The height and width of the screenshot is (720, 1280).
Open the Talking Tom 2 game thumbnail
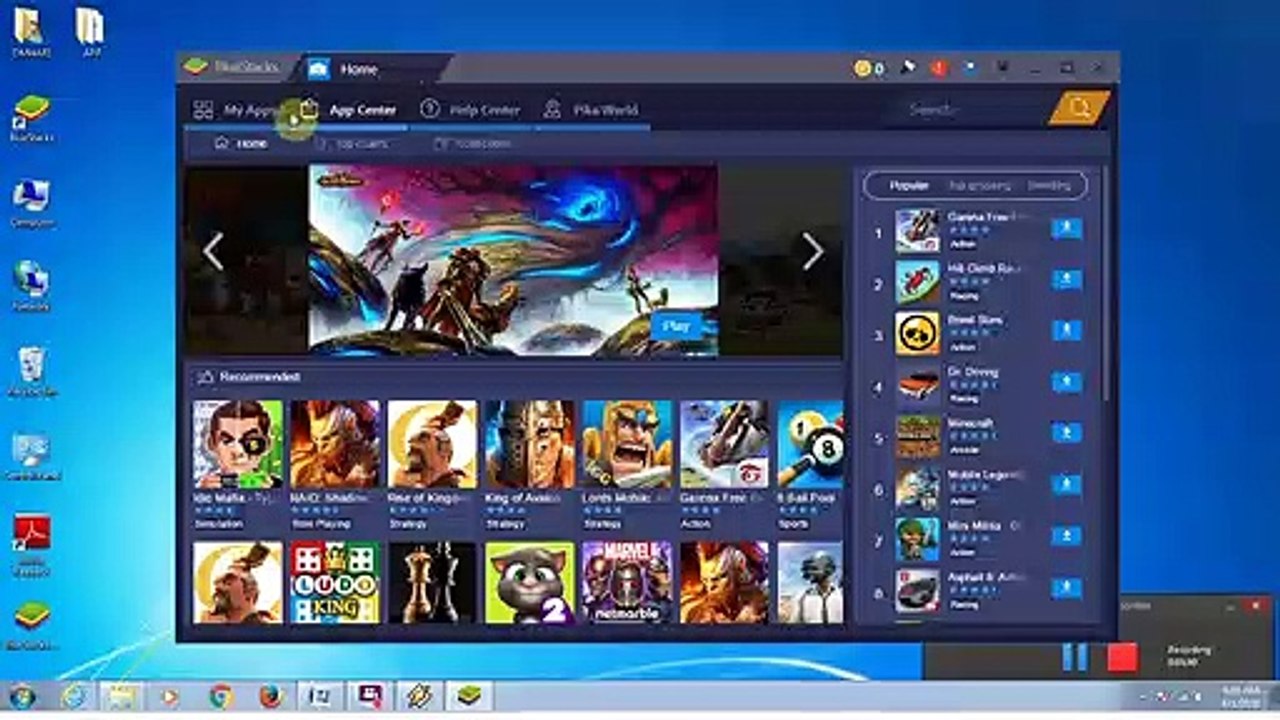[x=530, y=583]
